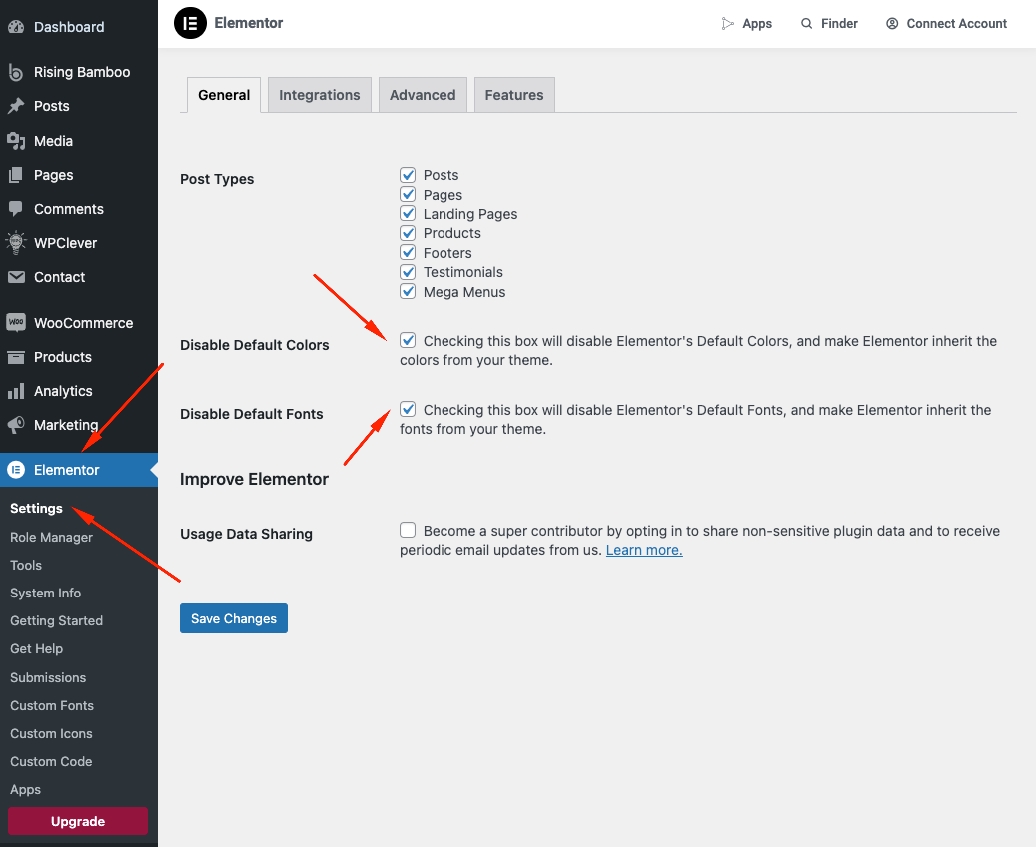Viewport: 1036px width, 847px height.
Task: Uncheck the Landing Pages post type
Action: 408,213
